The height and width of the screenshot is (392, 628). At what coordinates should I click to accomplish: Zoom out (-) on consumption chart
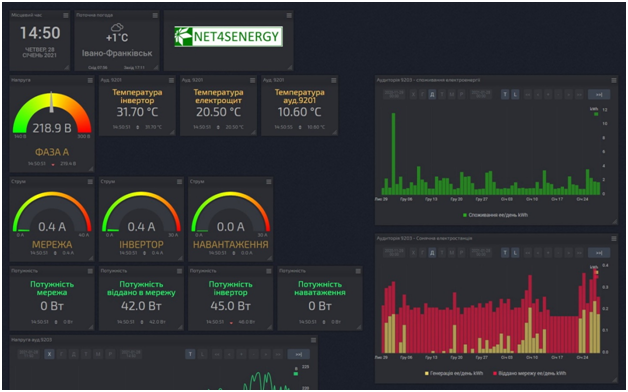tap(558, 94)
